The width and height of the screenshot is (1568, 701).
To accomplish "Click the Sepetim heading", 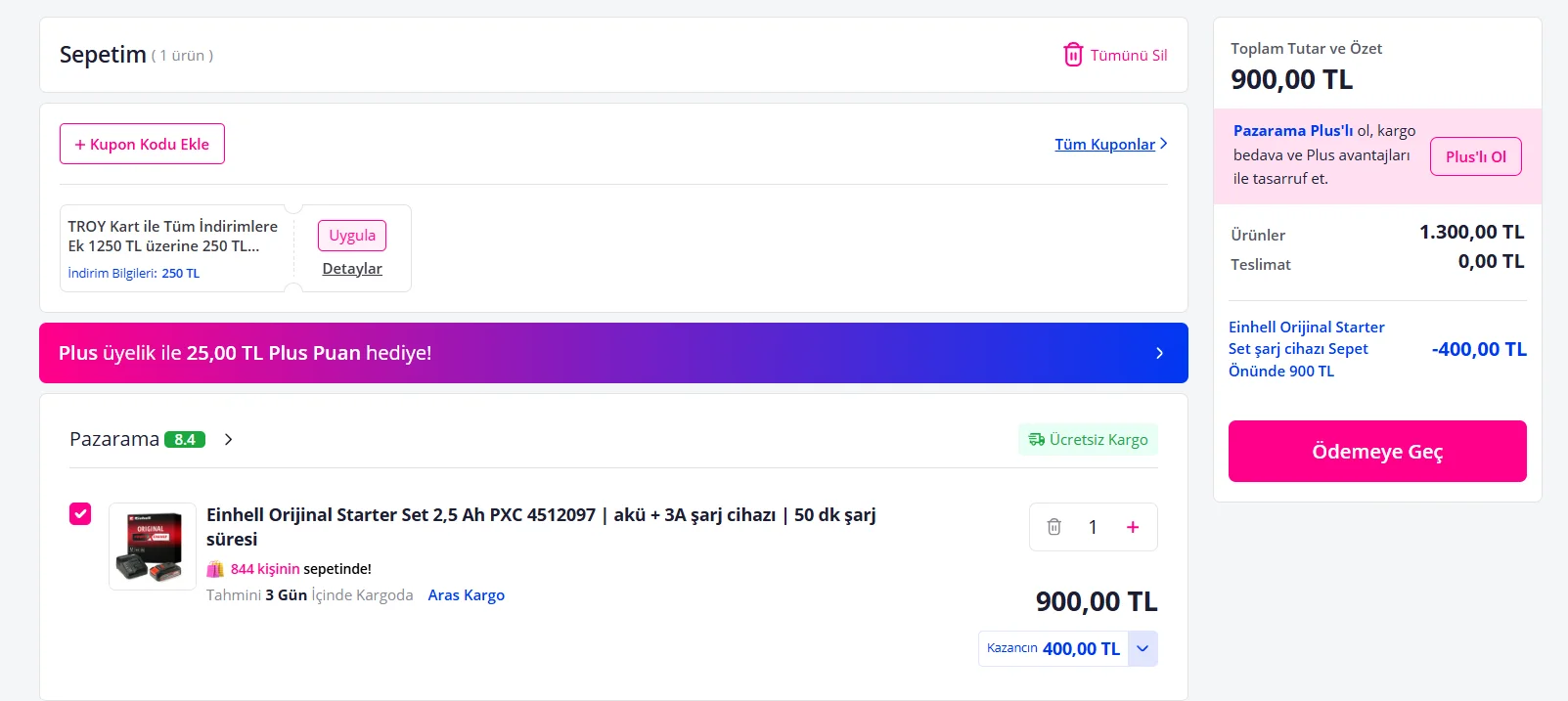I will click(103, 55).
